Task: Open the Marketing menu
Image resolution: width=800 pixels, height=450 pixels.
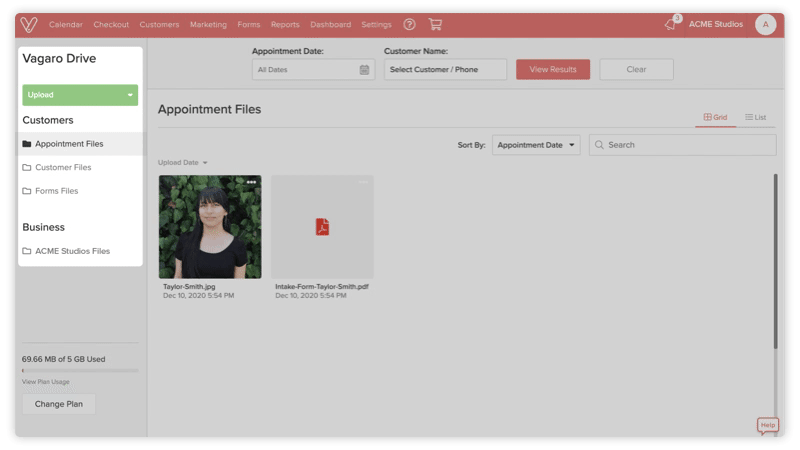Action: pyautogui.click(x=208, y=24)
